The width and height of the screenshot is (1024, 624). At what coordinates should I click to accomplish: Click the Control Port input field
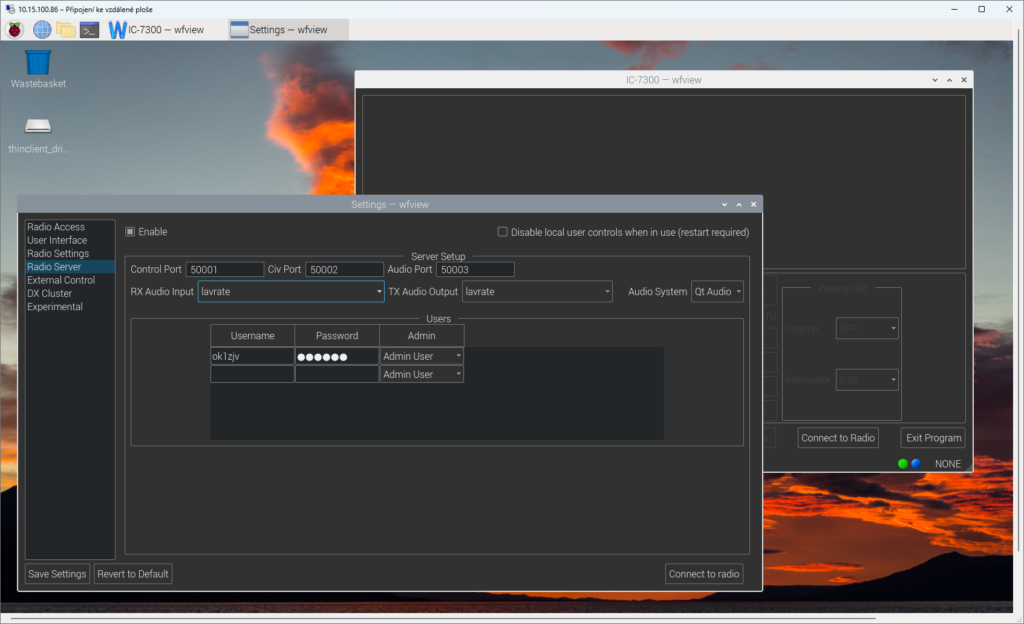(224, 270)
